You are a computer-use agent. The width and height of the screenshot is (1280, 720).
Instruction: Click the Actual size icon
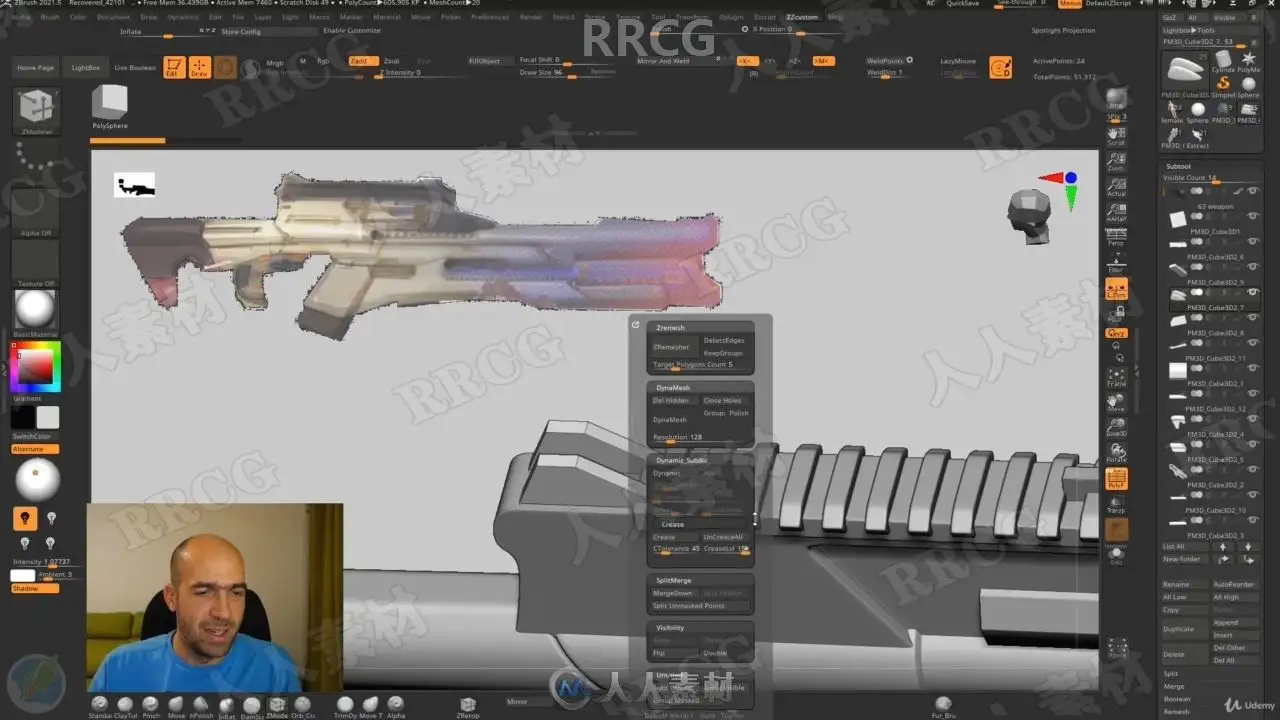[1116, 186]
